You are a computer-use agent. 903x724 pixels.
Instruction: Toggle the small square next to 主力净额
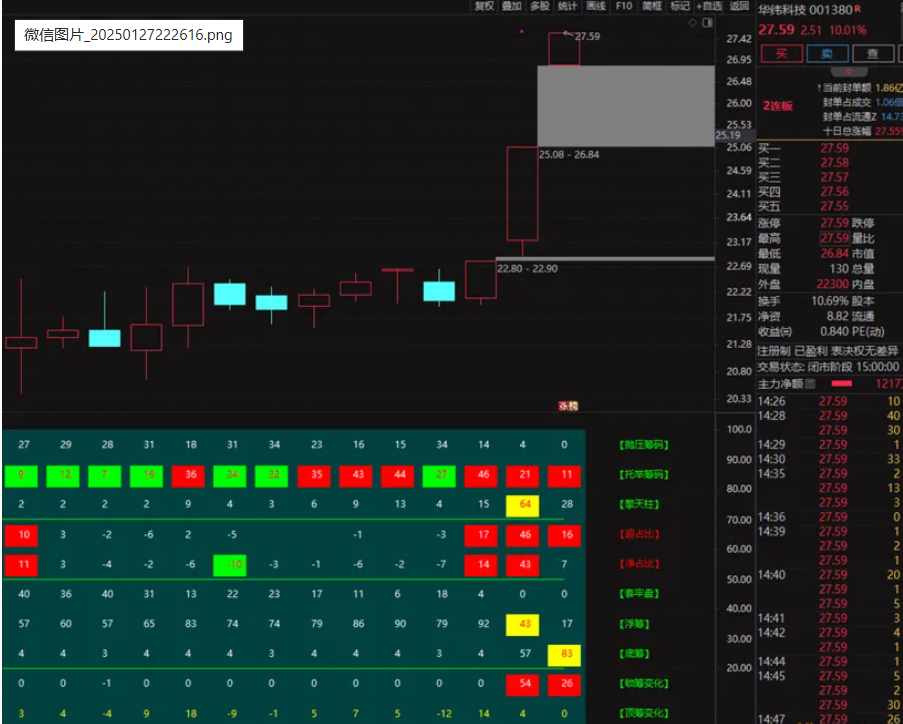[811, 384]
